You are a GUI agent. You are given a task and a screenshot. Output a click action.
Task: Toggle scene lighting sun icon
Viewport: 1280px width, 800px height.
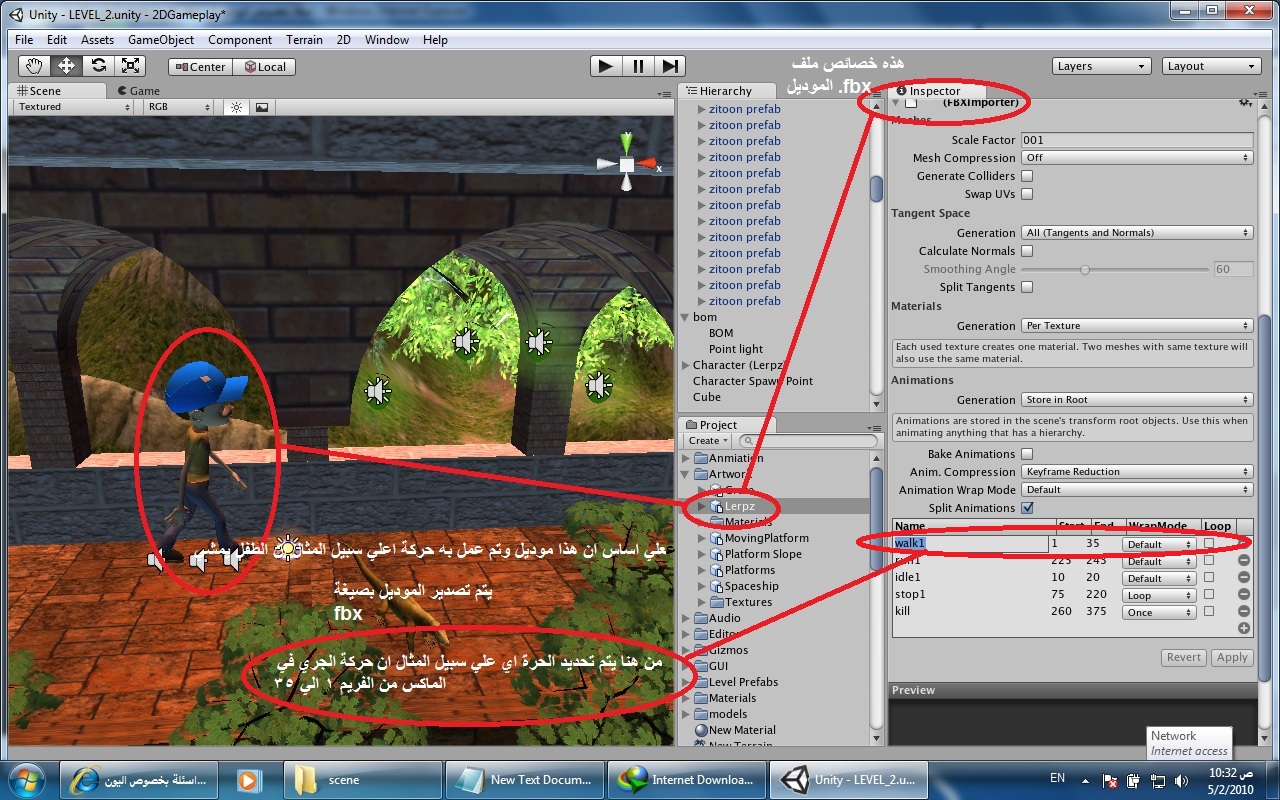pyautogui.click(x=236, y=107)
